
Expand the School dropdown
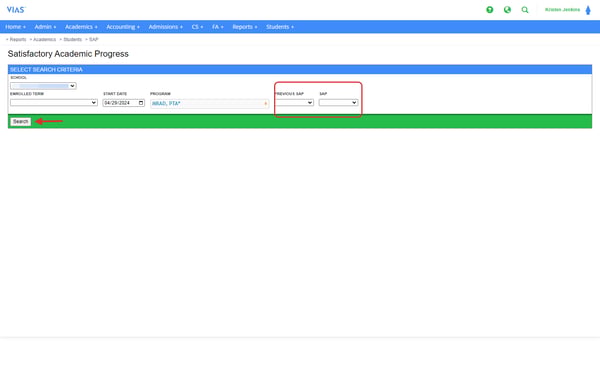43,86
